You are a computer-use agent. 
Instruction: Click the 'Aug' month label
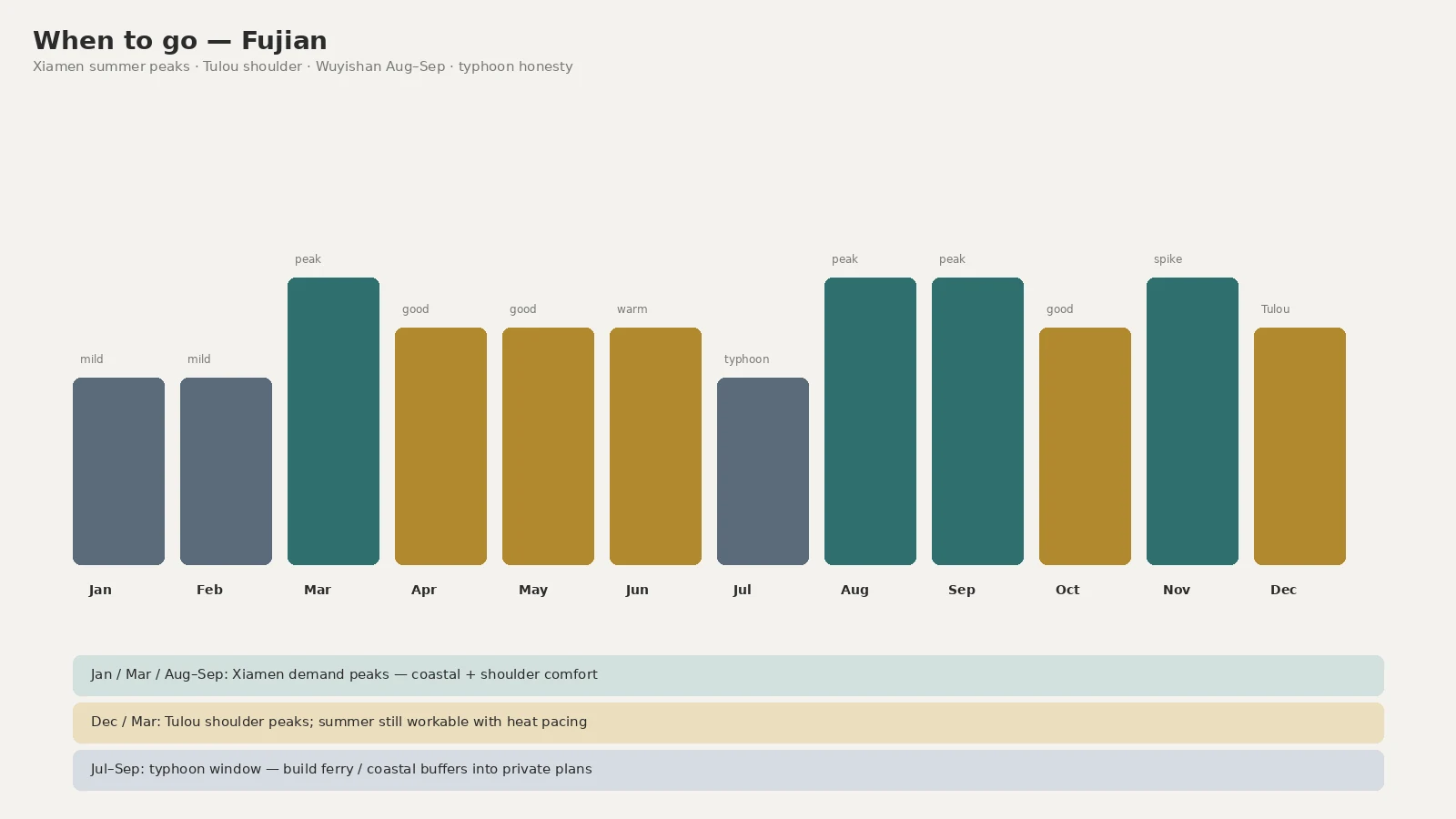point(854,590)
